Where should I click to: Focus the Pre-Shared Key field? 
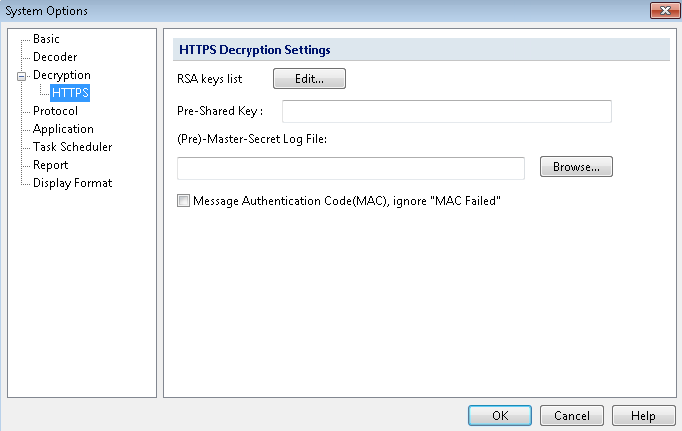(447, 111)
